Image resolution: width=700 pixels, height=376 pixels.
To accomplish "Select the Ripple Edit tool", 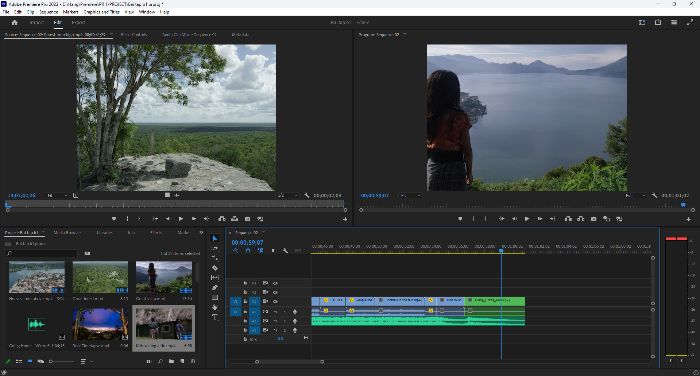I will (215, 258).
